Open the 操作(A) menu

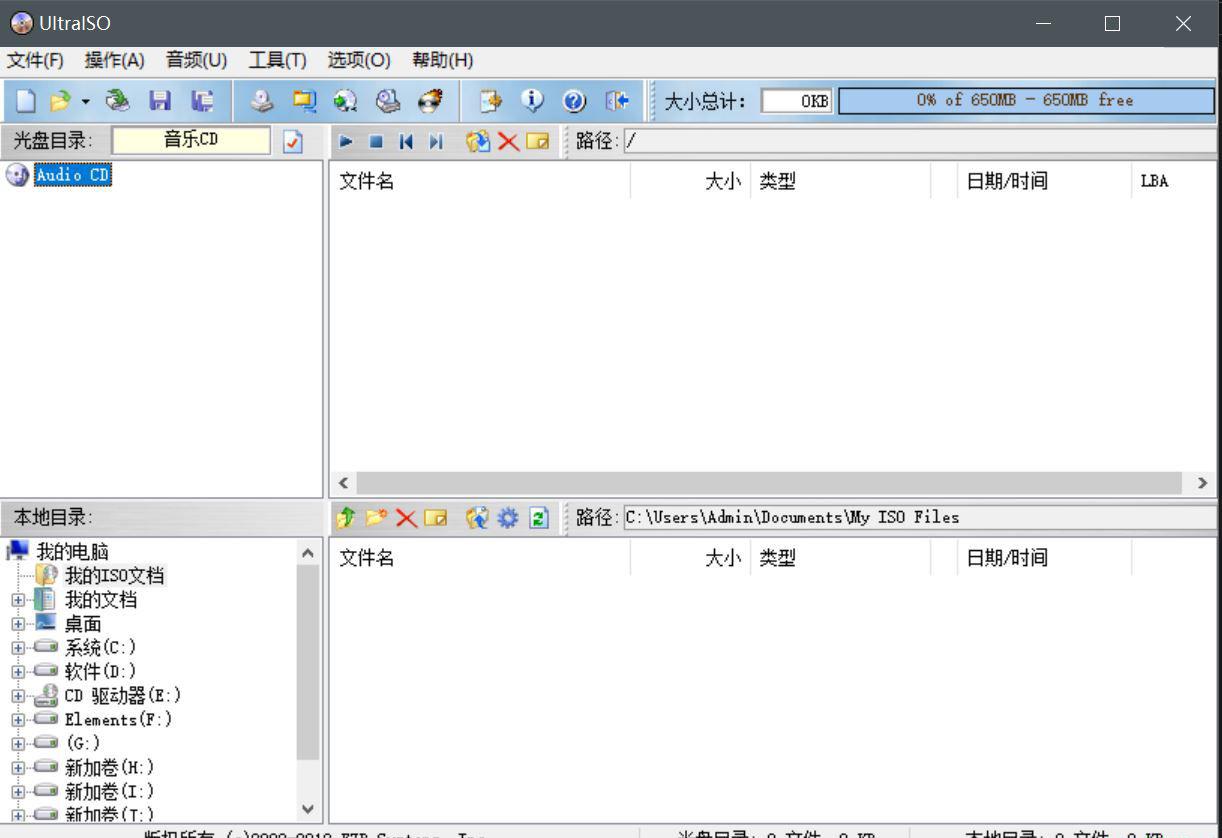coord(115,60)
